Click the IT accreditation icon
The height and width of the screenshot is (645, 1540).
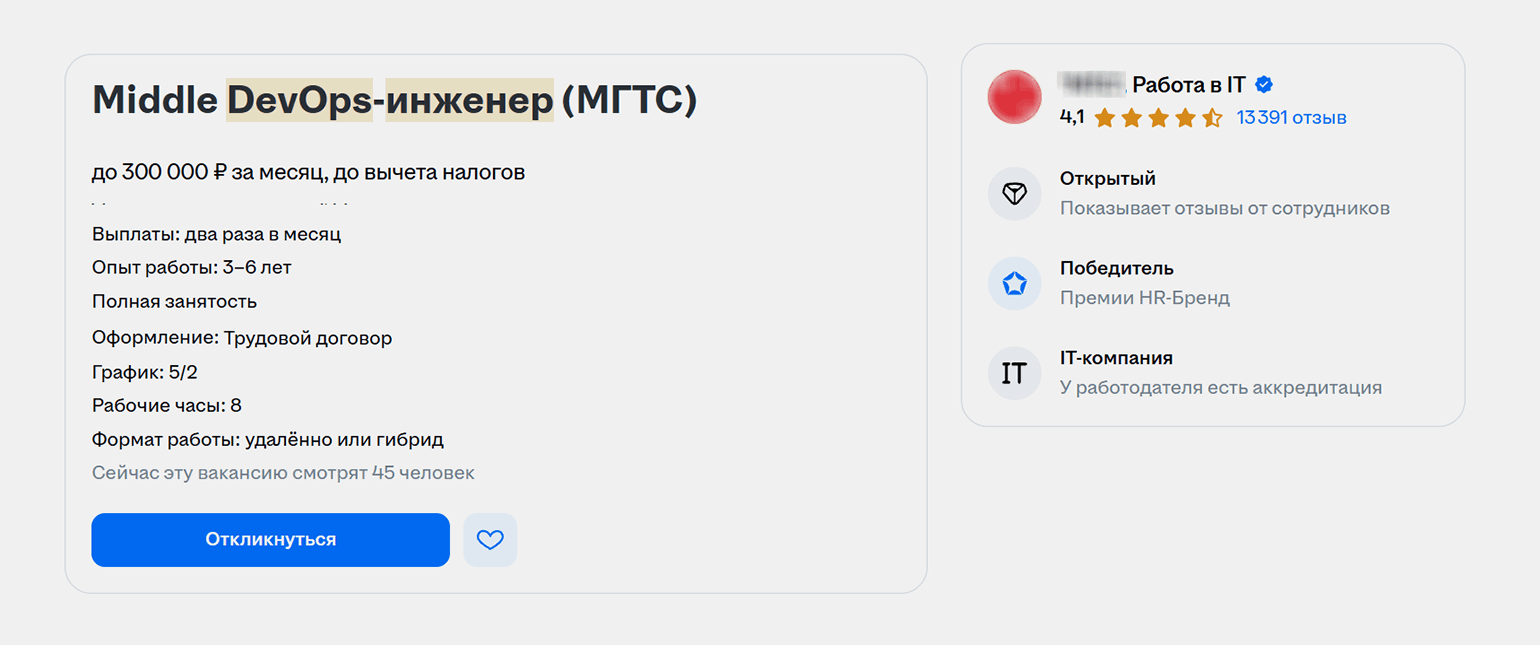[1015, 373]
